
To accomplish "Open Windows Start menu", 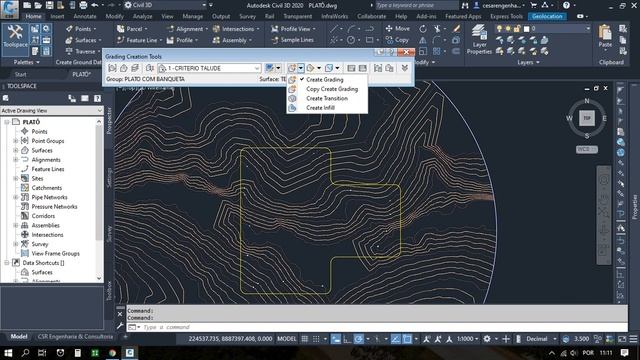I will coord(8,353).
